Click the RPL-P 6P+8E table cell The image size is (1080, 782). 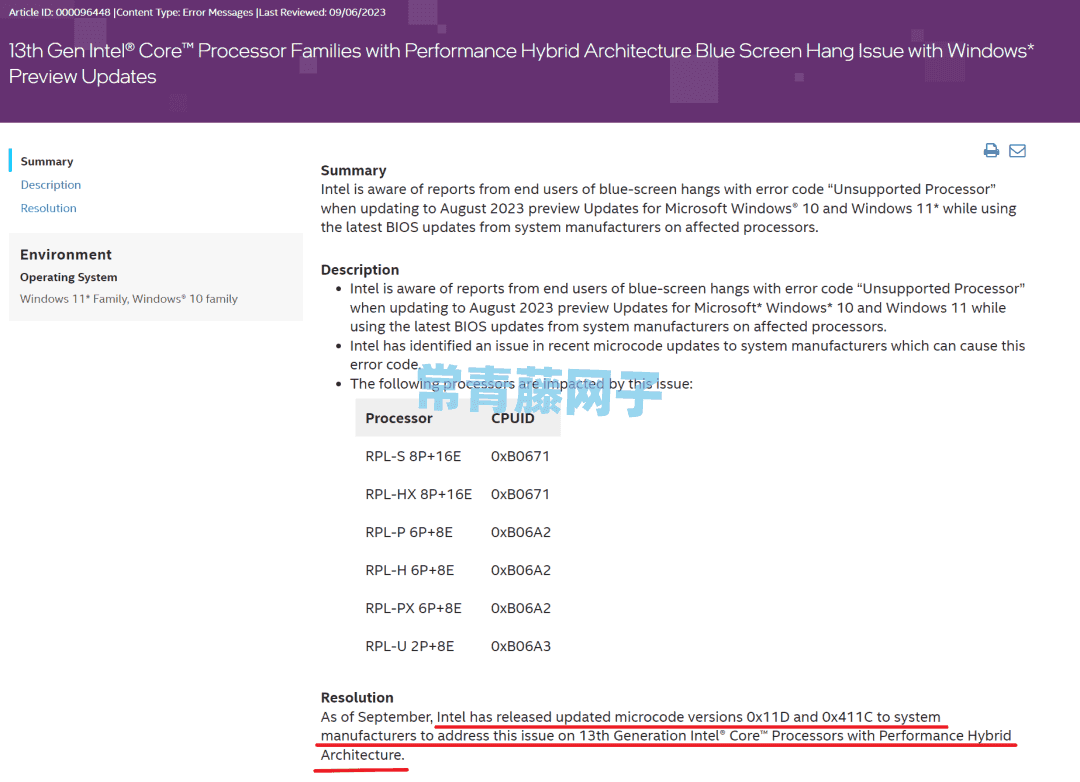click(409, 532)
